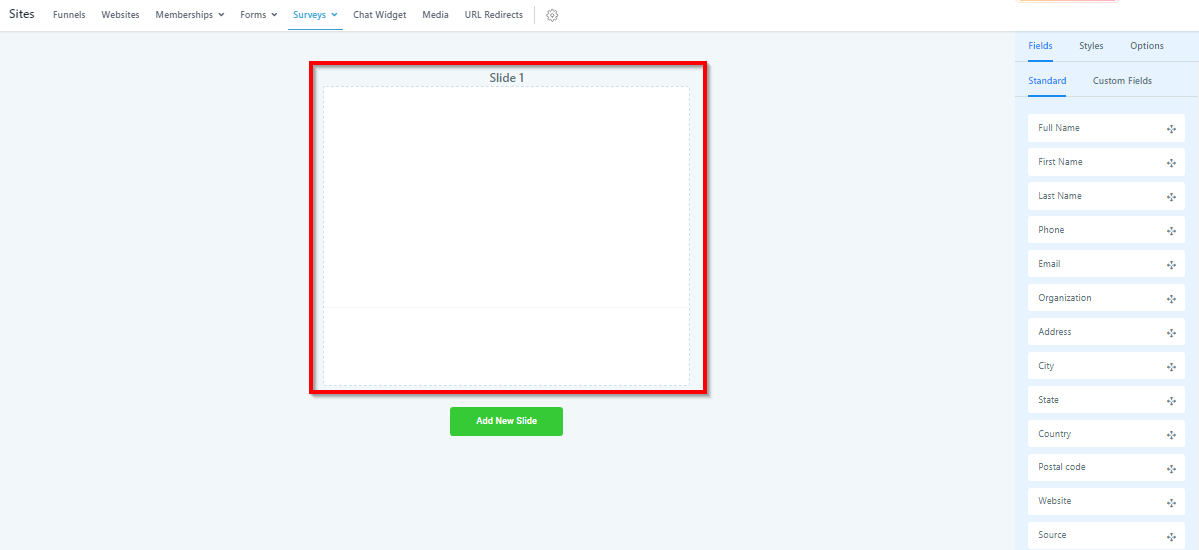This screenshot has width=1199, height=550.
Task: Go to Funnels in the top navigation
Action: (x=69, y=15)
